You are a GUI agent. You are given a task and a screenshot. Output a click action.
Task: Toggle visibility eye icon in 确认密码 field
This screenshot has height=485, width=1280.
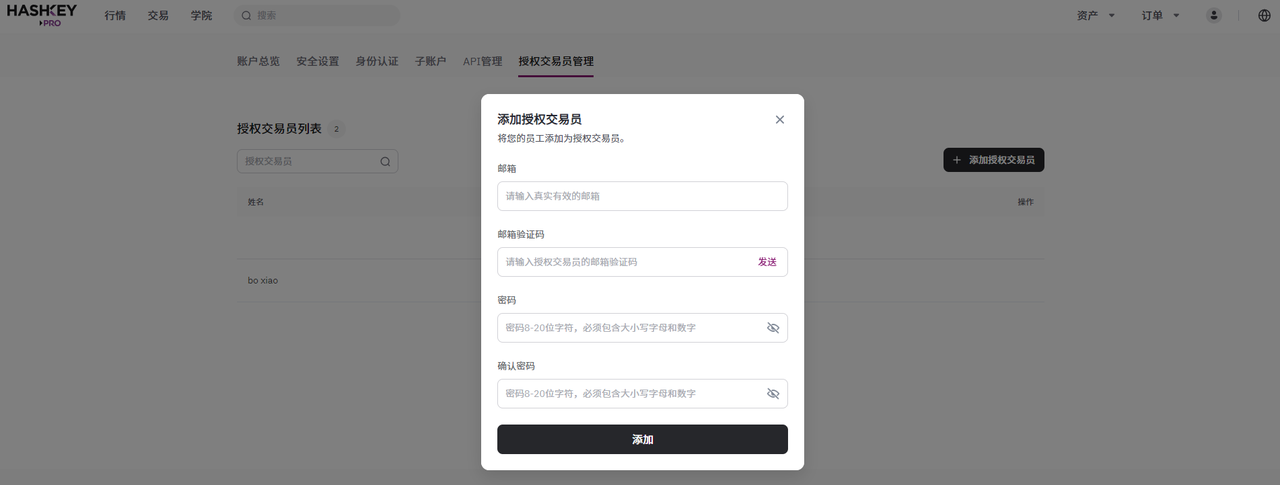pyautogui.click(x=772, y=394)
